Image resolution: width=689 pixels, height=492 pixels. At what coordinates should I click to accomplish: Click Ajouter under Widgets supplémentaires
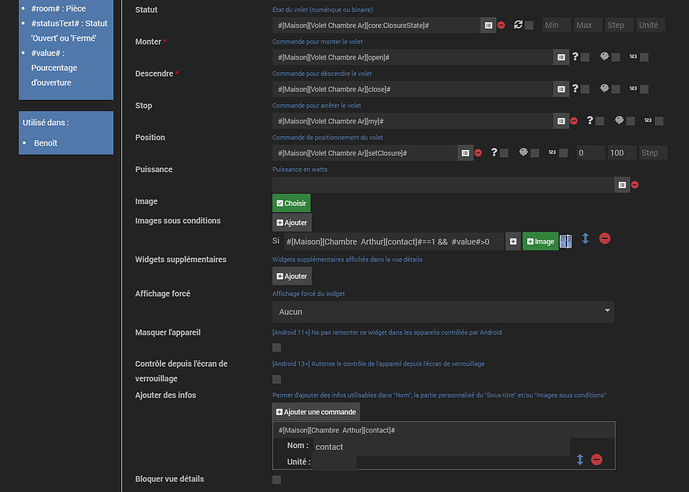292,276
